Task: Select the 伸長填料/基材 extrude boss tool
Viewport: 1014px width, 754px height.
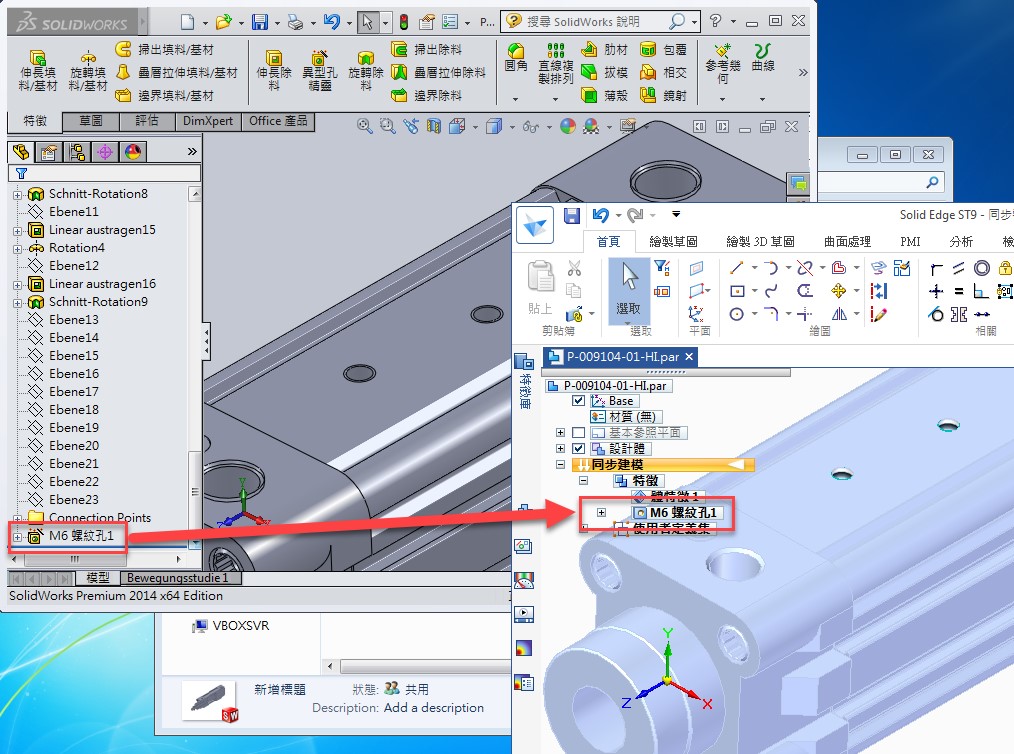Action: point(38,72)
